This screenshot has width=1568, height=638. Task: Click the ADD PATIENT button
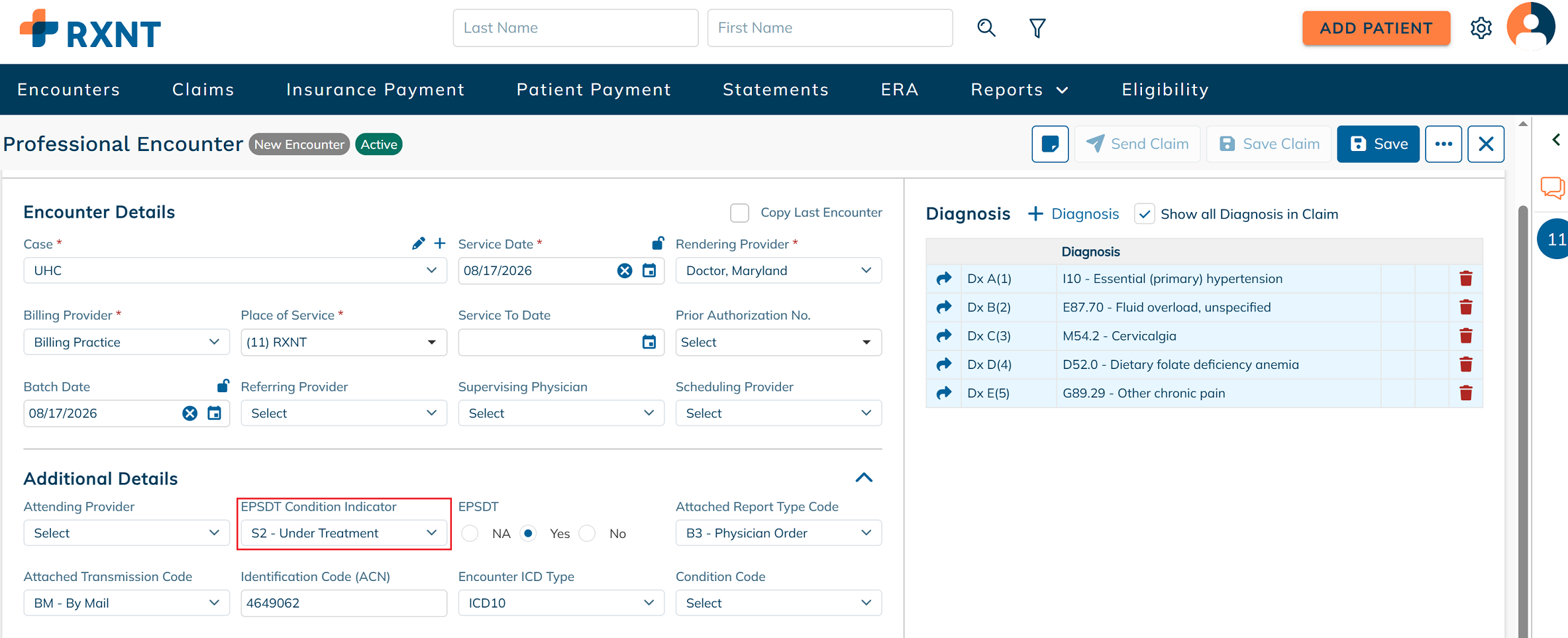(1376, 28)
